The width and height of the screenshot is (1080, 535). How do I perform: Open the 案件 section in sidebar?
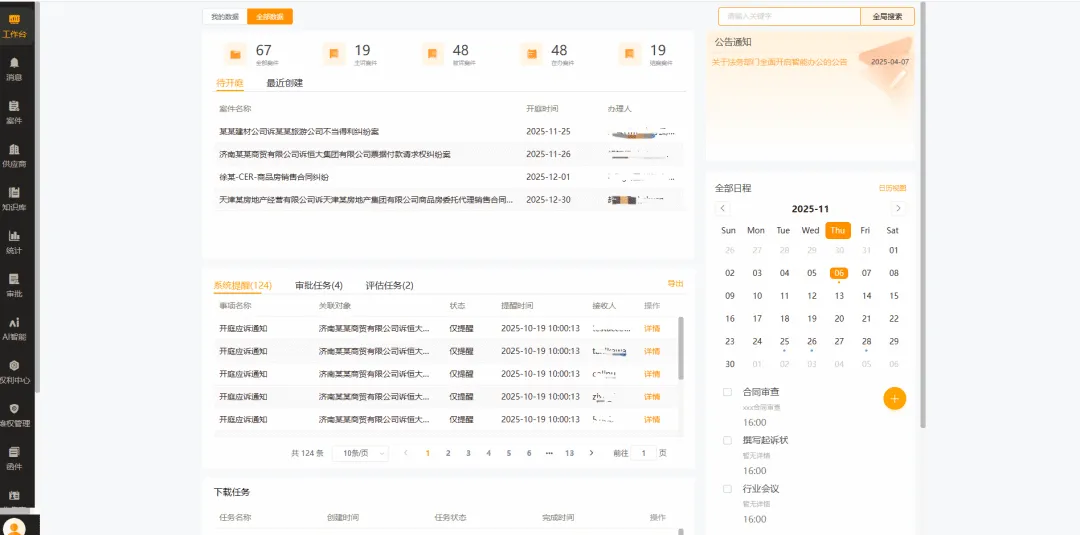pyautogui.click(x=14, y=111)
